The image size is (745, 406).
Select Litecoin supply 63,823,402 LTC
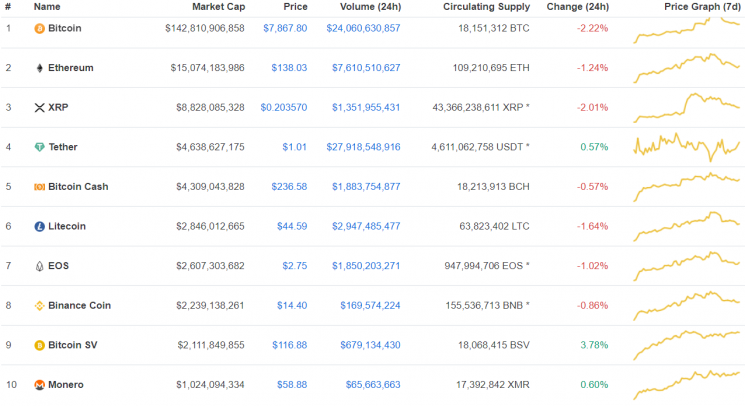click(x=494, y=227)
